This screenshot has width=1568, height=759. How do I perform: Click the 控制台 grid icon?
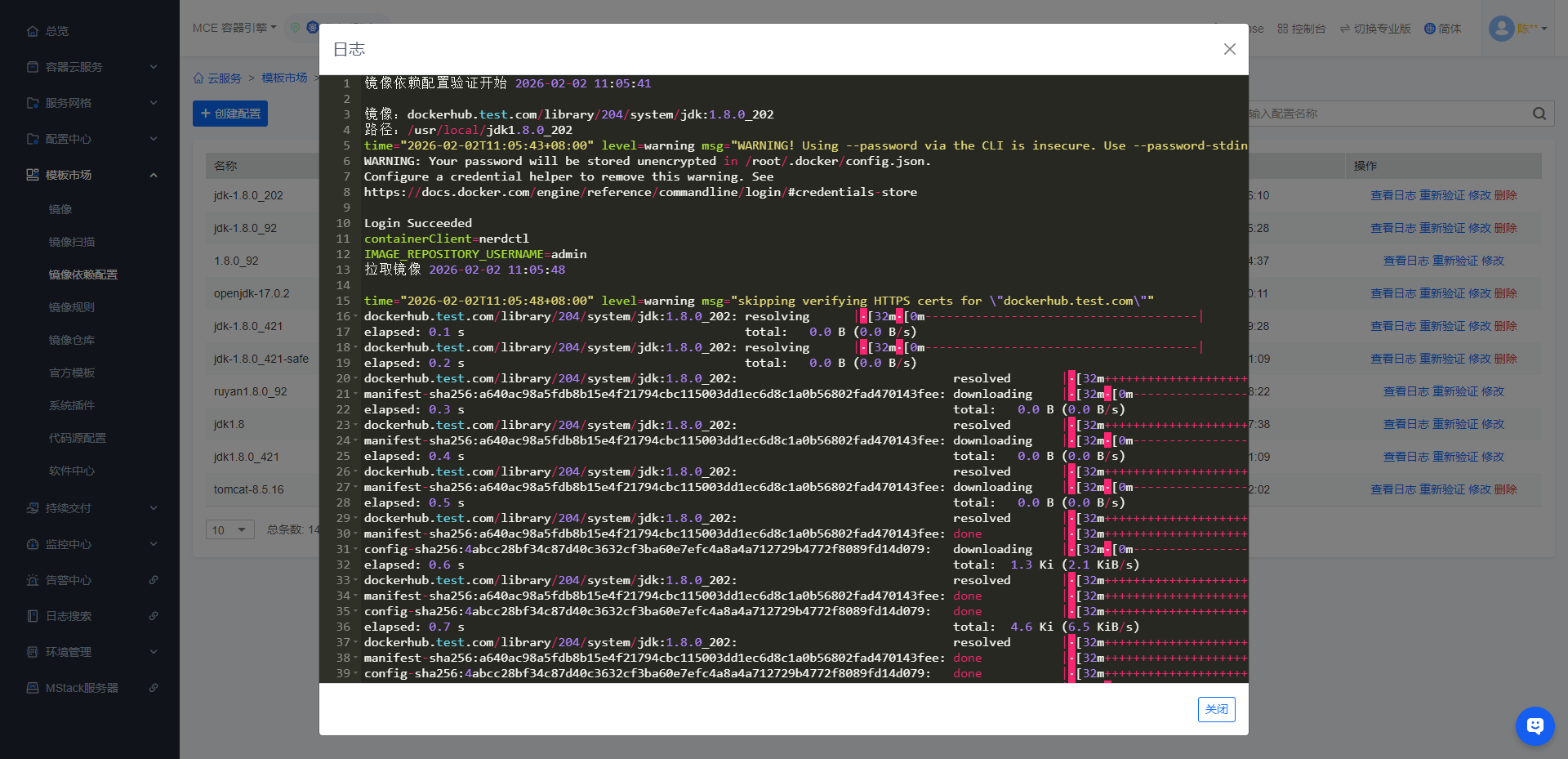click(1282, 29)
